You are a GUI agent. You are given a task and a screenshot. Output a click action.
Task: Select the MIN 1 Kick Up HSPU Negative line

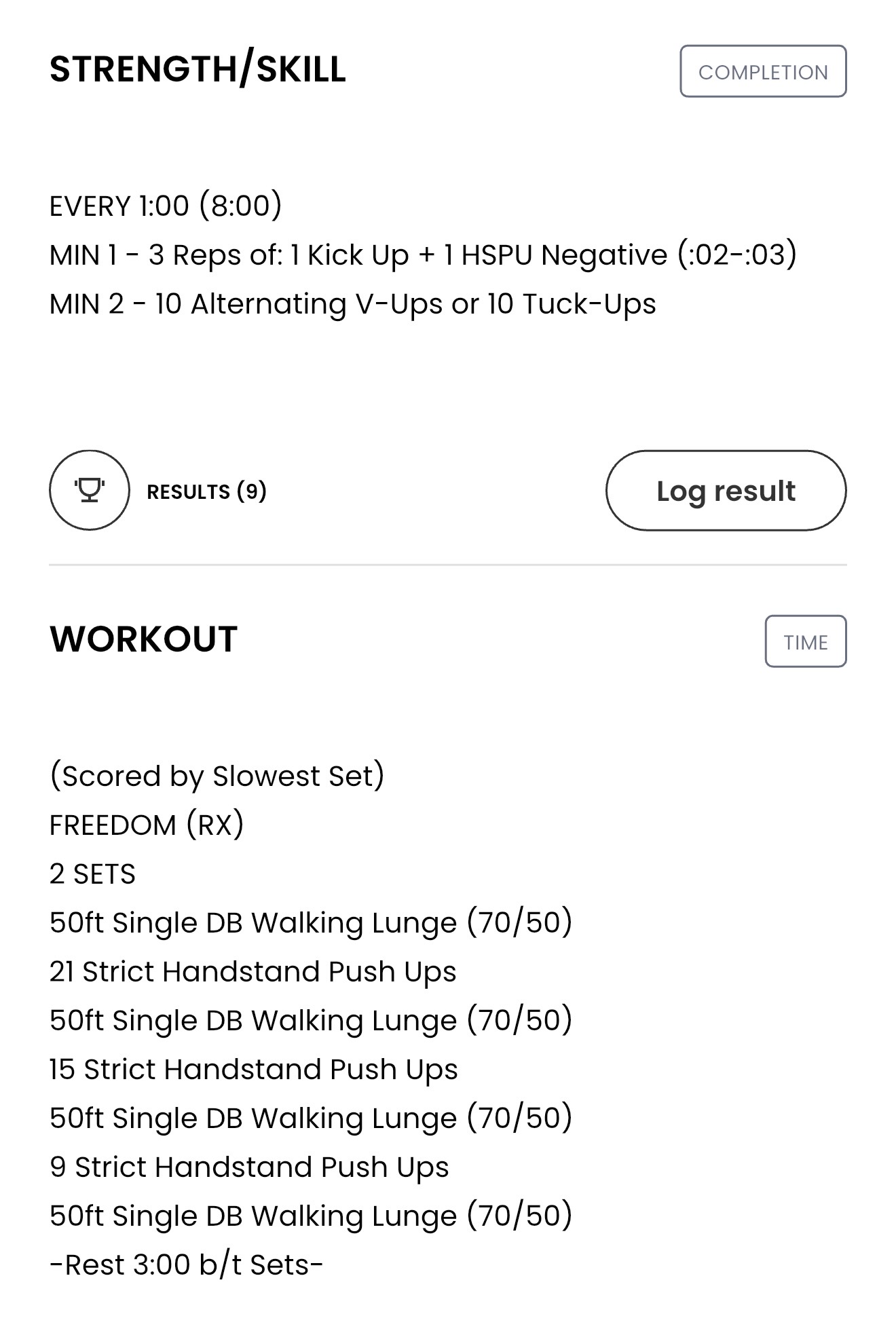pos(423,255)
